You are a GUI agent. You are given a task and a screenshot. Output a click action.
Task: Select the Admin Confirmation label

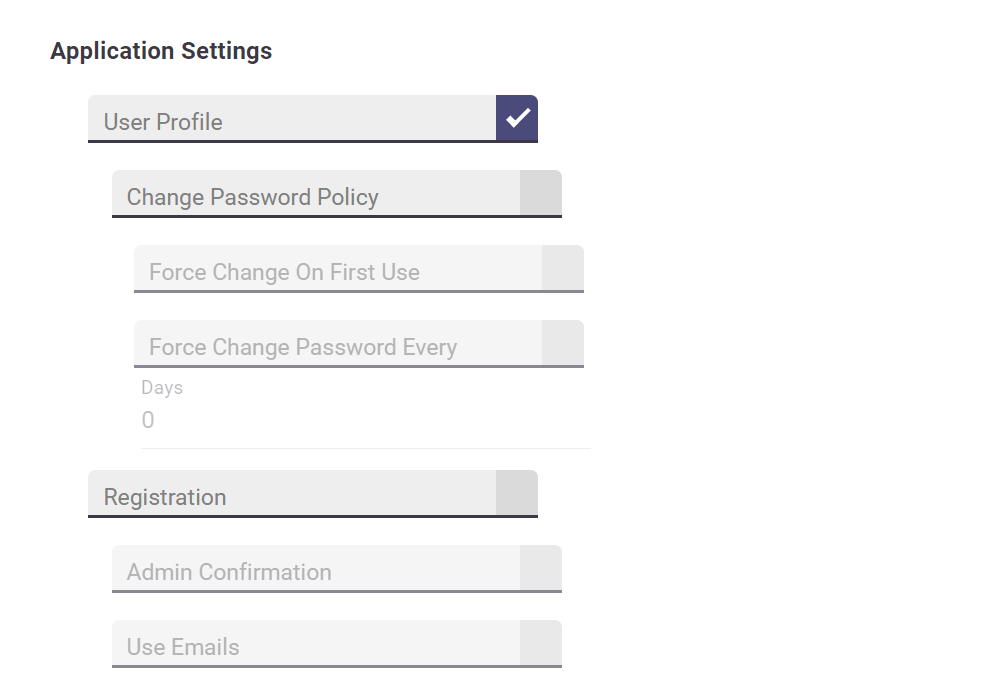229,572
